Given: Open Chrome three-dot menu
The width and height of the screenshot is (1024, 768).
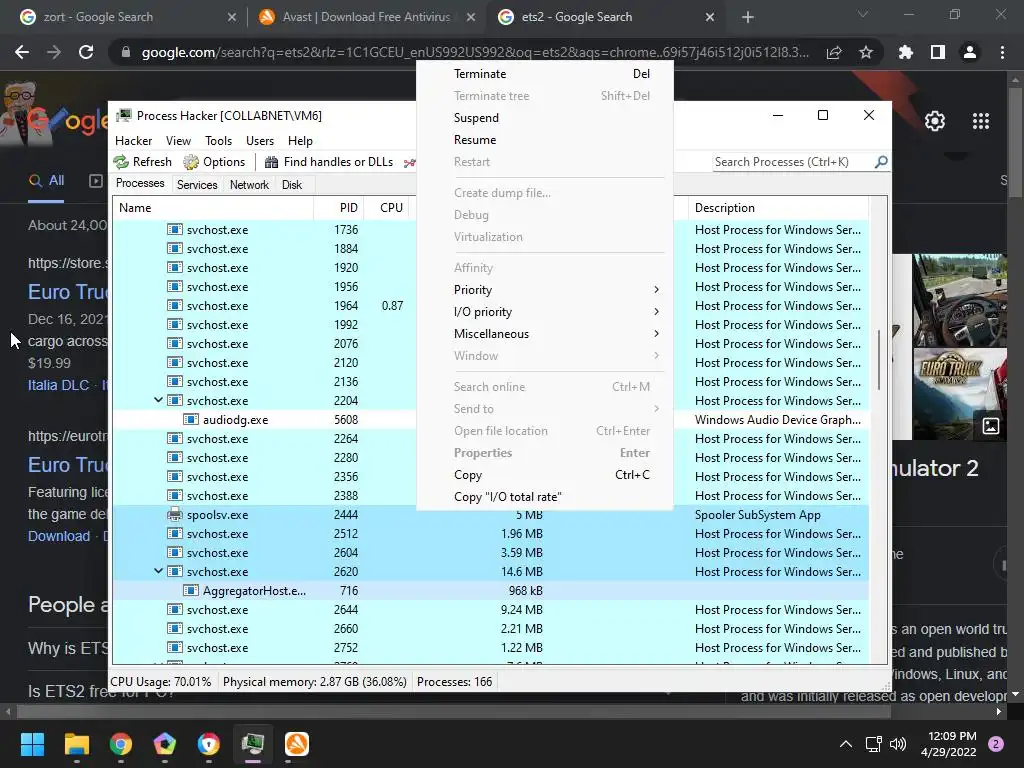Looking at the screenshot, I should 1002,52.
